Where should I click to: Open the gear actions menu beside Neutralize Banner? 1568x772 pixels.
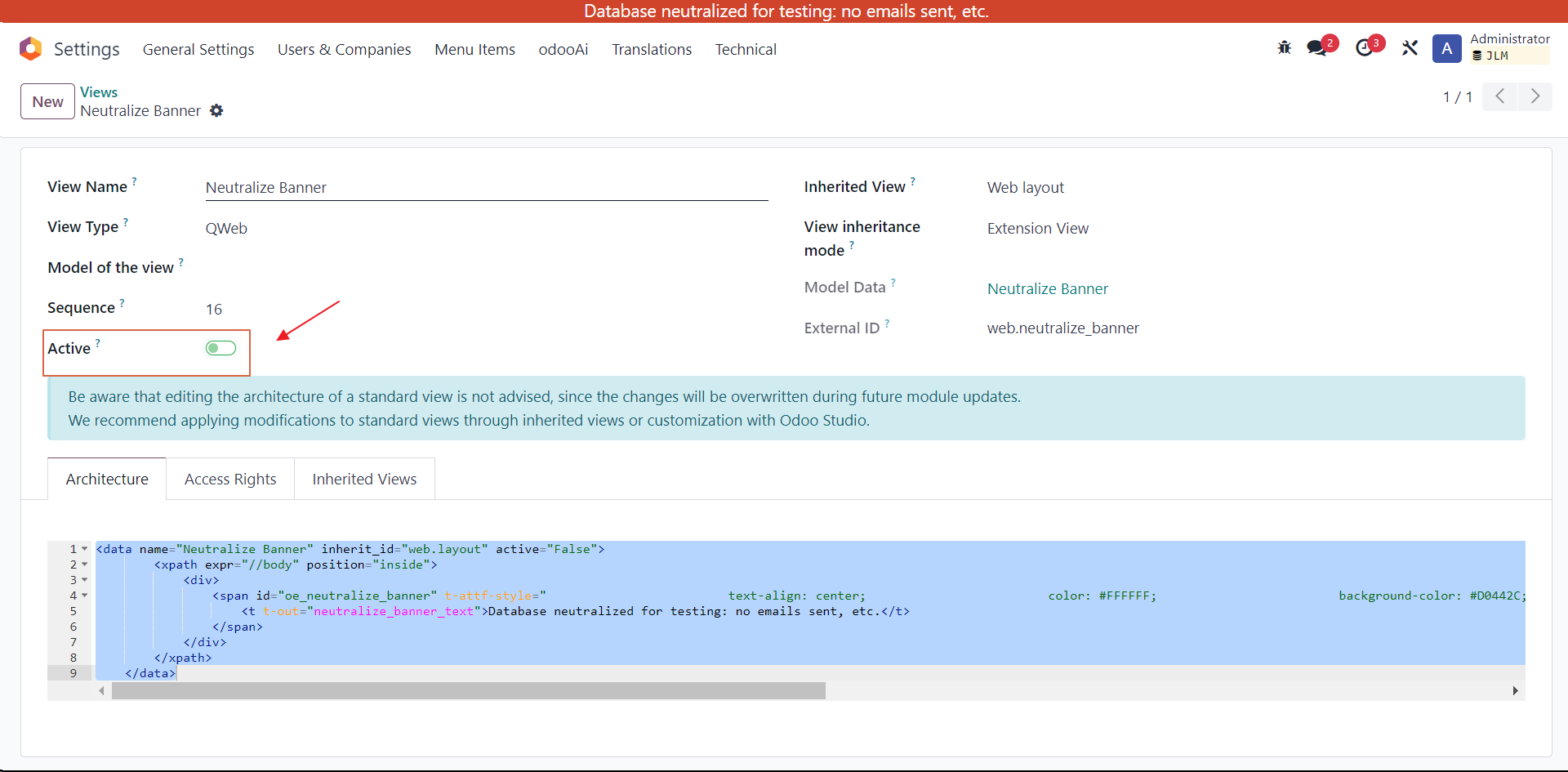tap(216, 110)
